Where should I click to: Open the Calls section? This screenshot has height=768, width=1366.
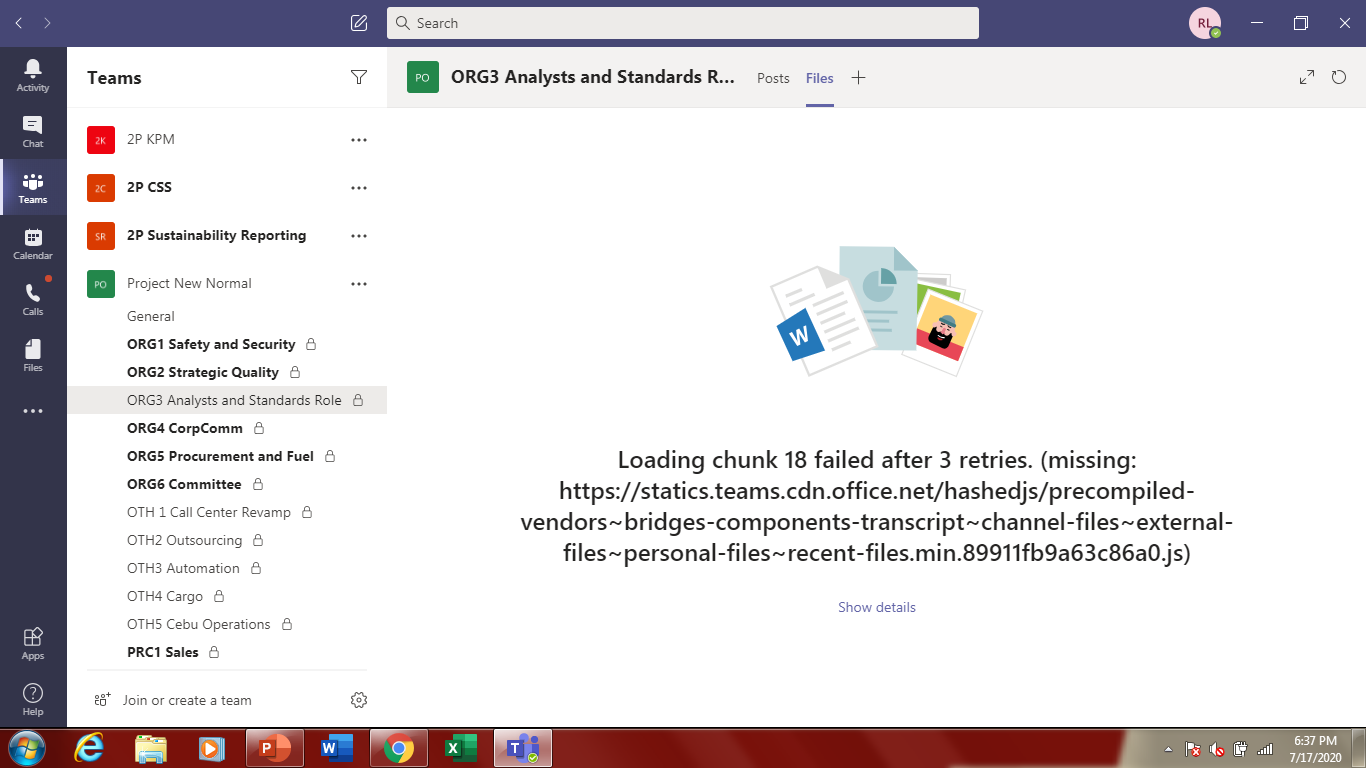tap(33, 299)
